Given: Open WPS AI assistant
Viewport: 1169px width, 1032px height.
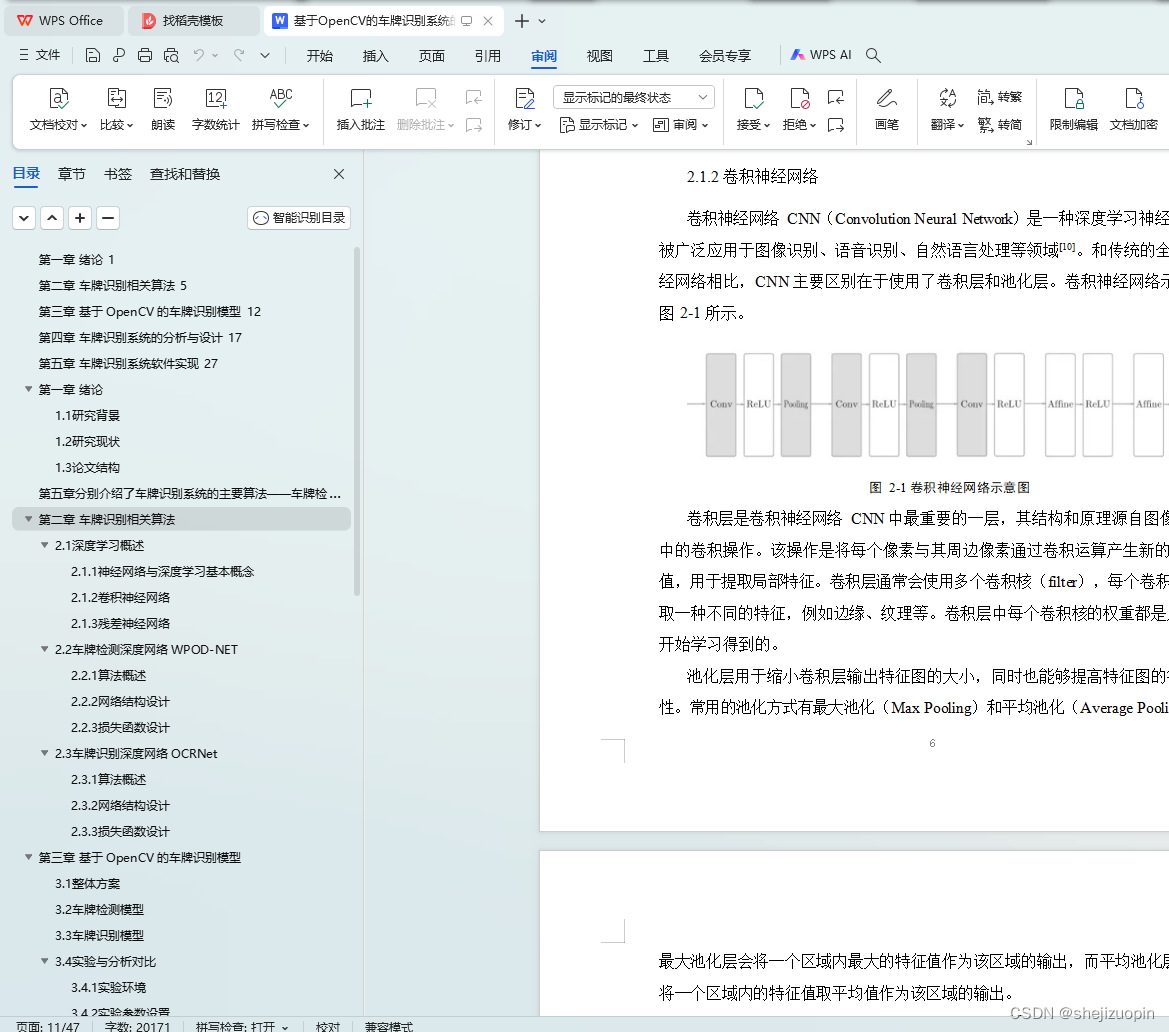Looking at the screenshot, I should click(821, 55).
